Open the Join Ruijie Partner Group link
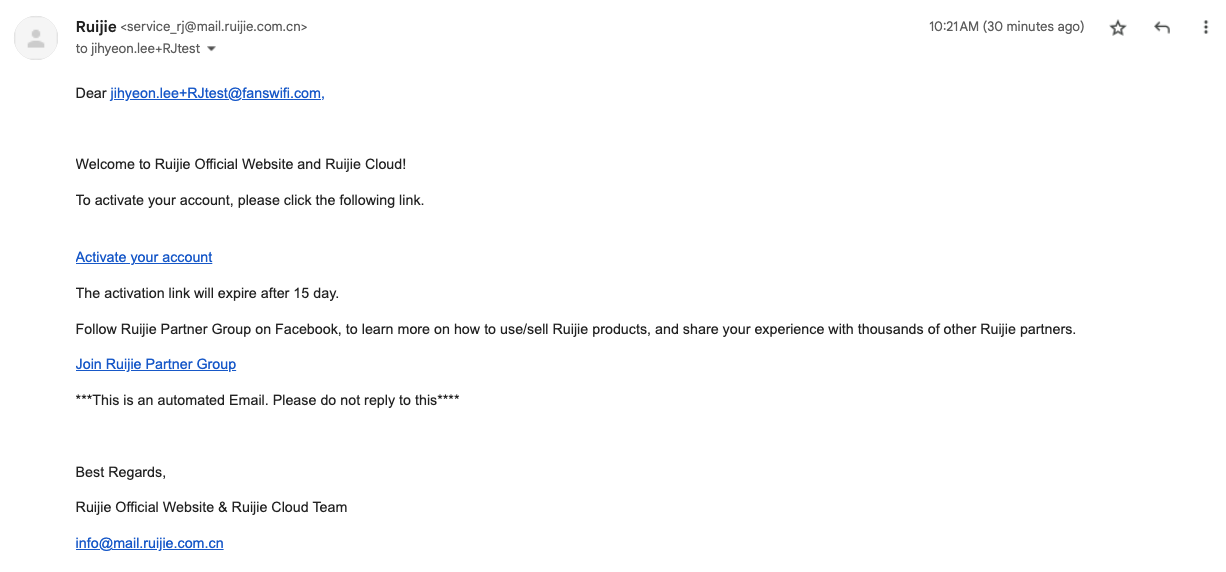1226x572 pixels. click(156, 364)
